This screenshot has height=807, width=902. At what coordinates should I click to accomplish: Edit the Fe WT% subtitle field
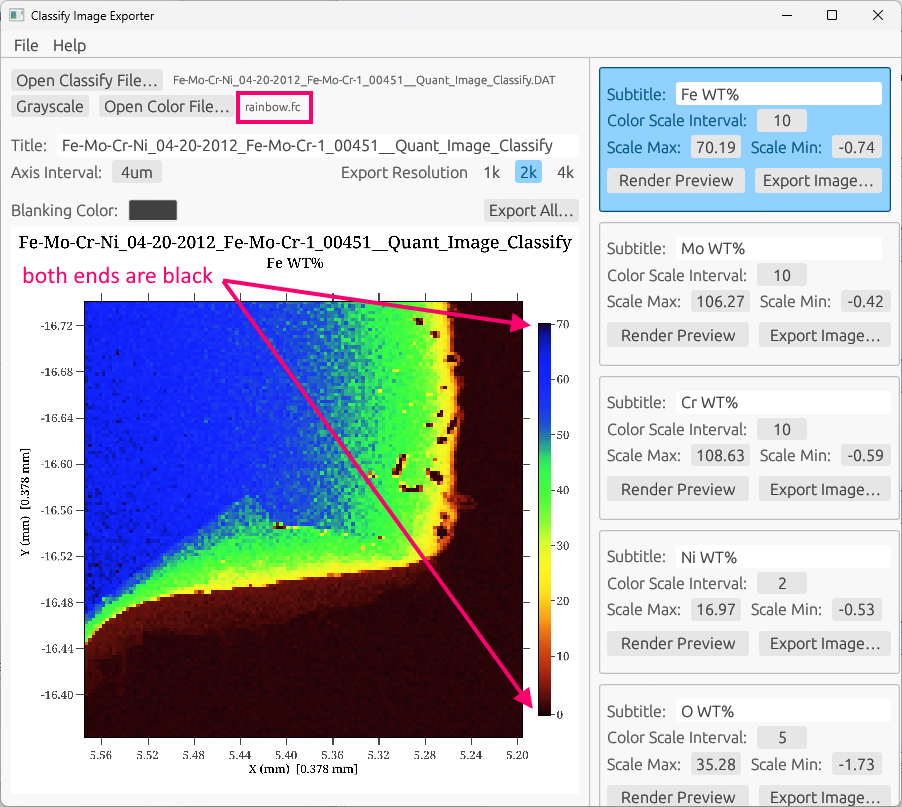click(x=778, y=94)
